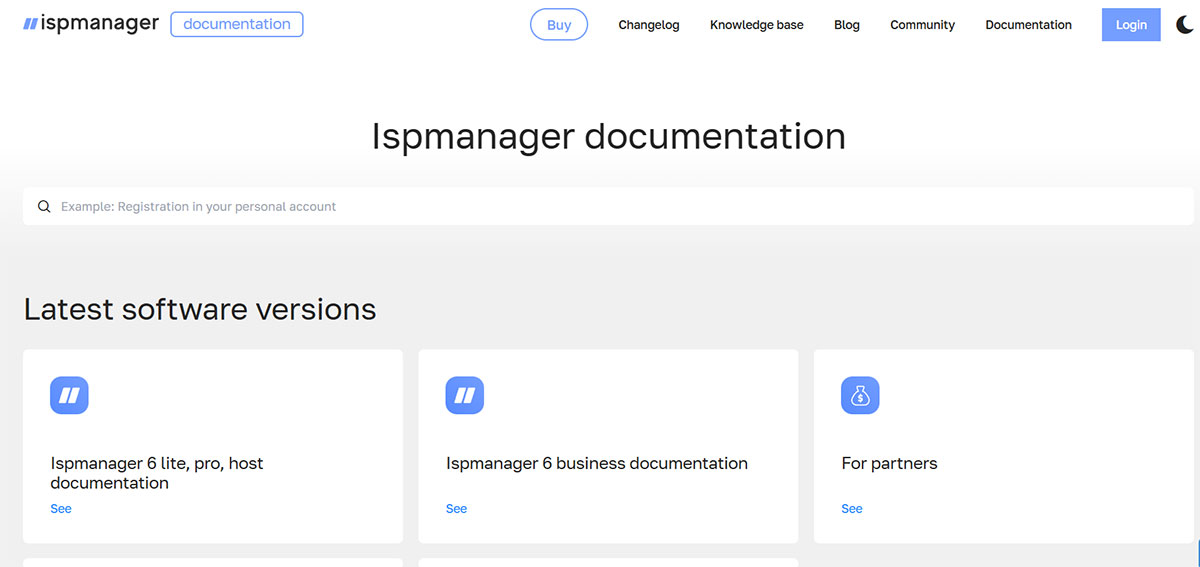The image size is (1200, 567).
Task: Click 'Ispmanager 6 business documentation' title
Action: 597,463
